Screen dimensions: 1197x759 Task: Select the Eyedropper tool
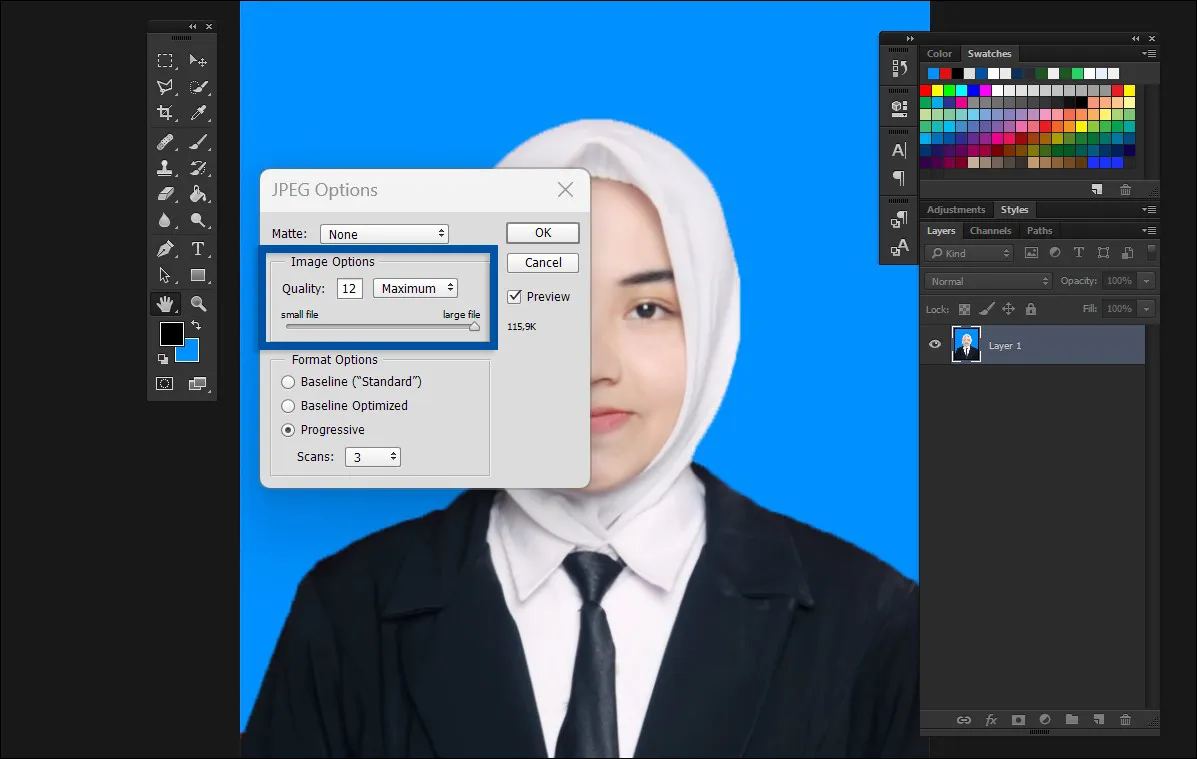pyautogui.click(x=198, y=114)
